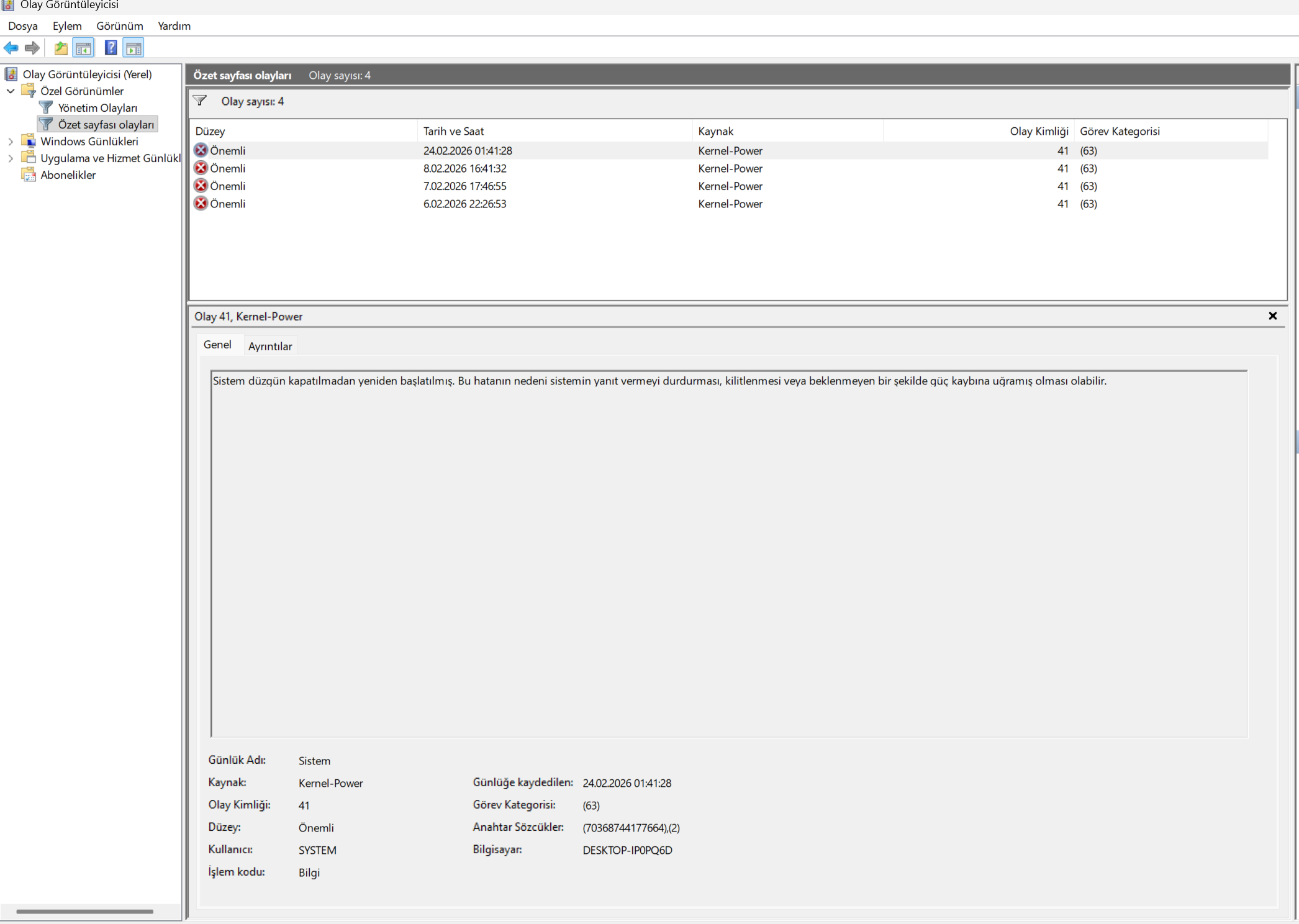Expand Uygulama ve Hizmet Günlükleri node

[x=11, y=158]
